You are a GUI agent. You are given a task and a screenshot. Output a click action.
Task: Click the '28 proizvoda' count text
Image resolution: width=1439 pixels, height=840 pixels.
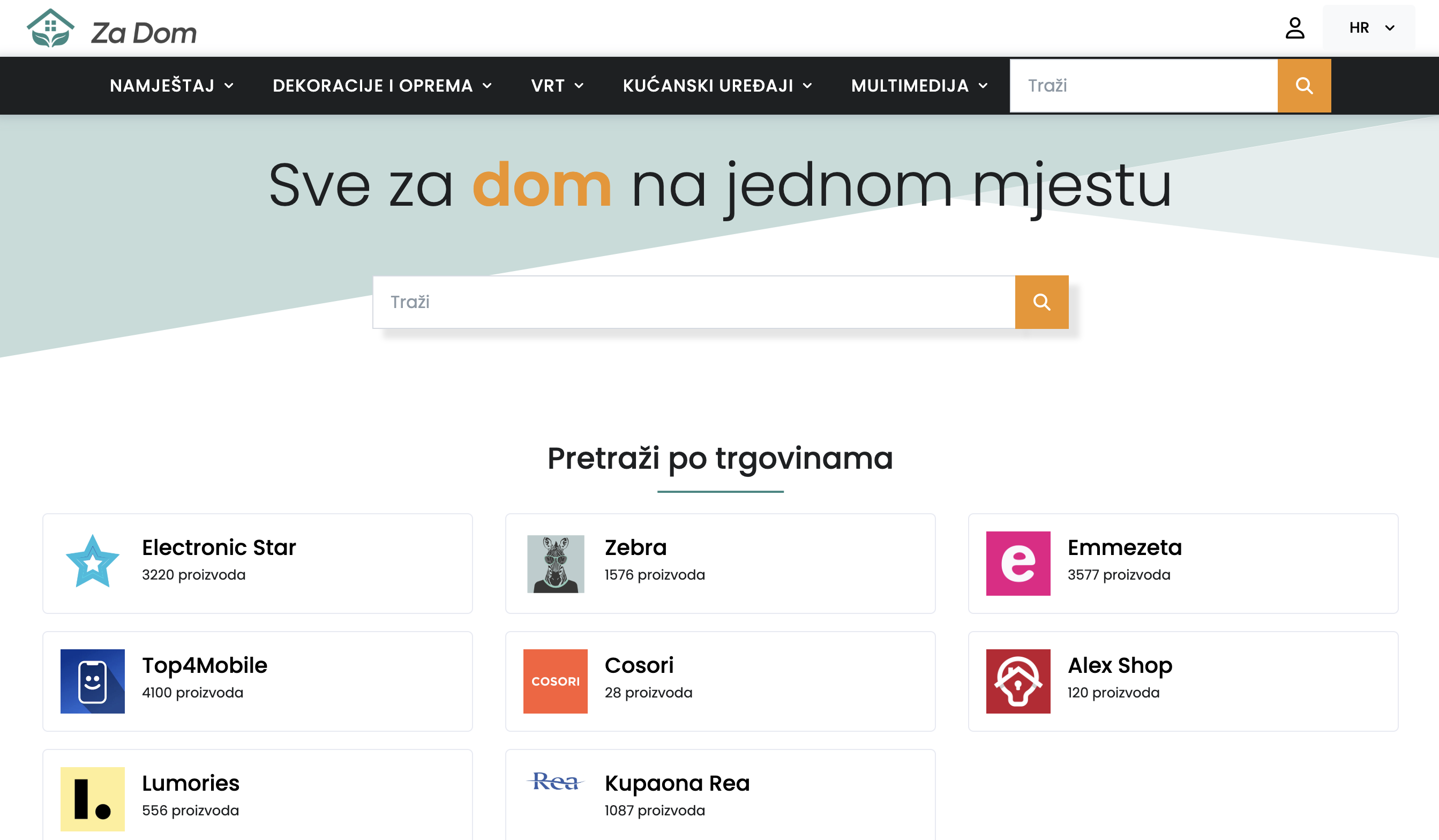click(x=649, y=693)
